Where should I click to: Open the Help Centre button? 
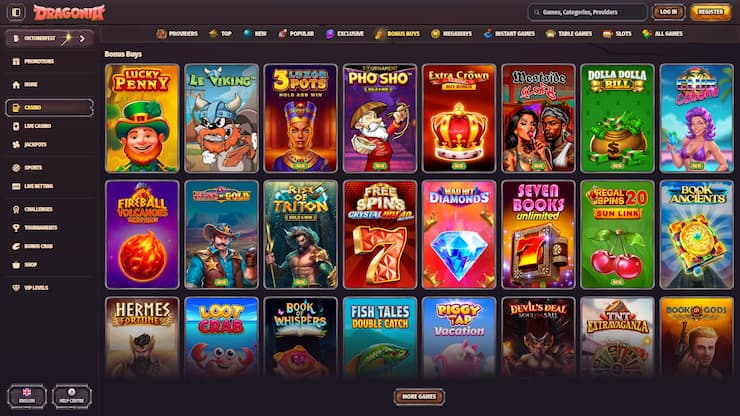click(72, 396)
